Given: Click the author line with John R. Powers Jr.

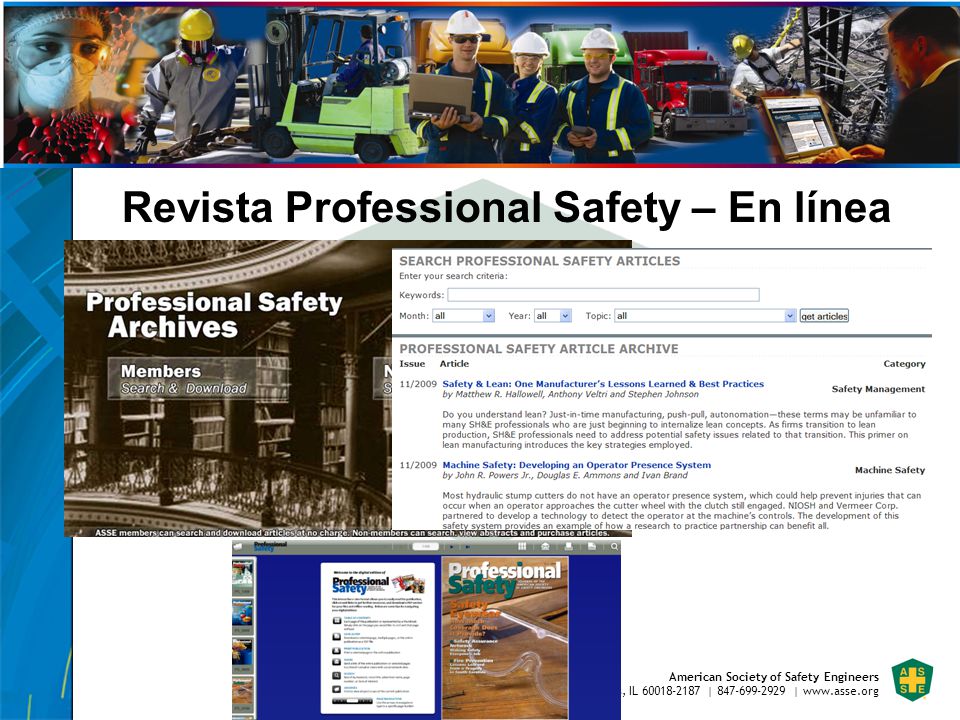Looking at the screenshot, I should [x=564, y=475].
